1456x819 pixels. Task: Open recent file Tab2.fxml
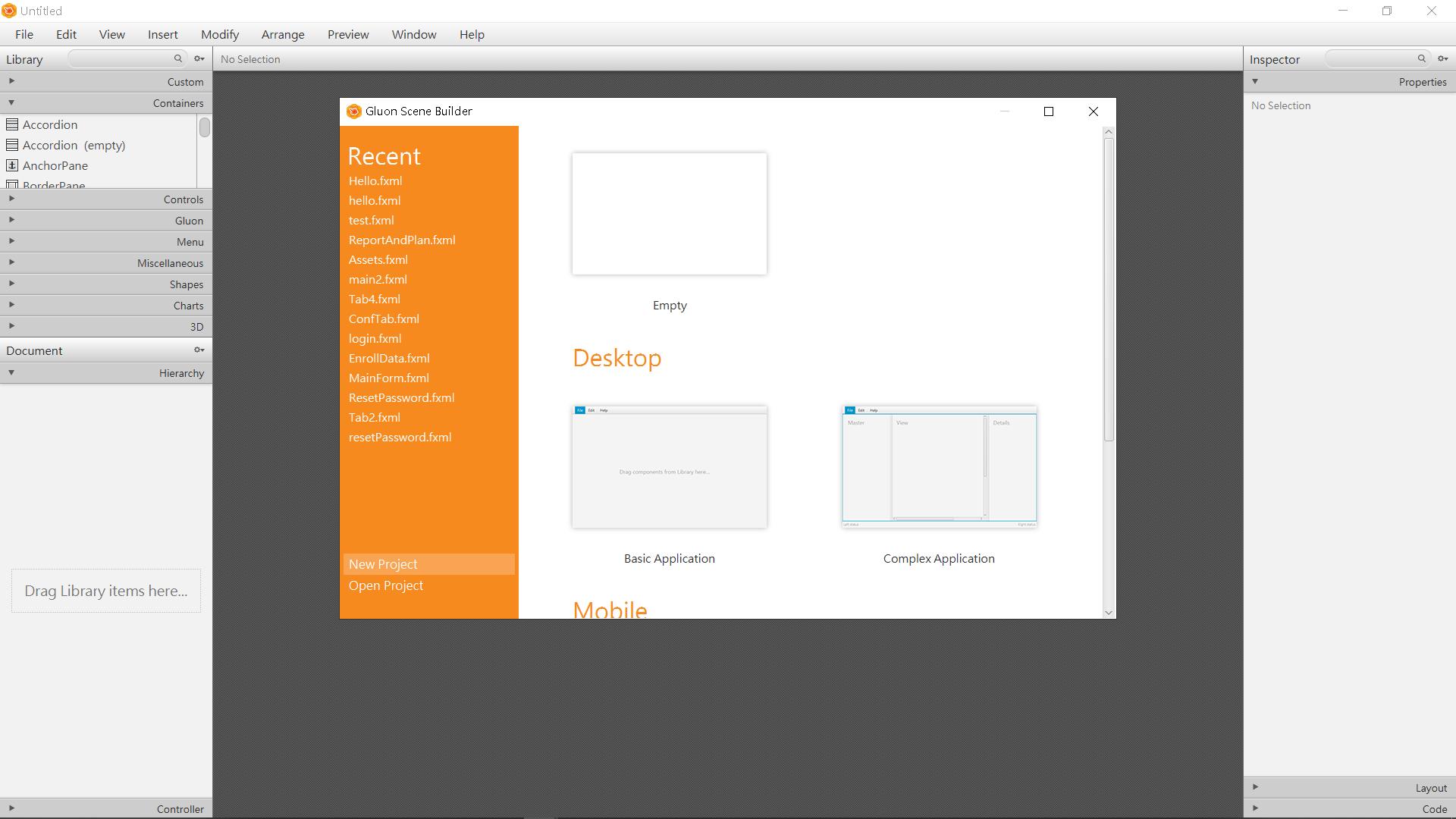[x=375, y=417]
